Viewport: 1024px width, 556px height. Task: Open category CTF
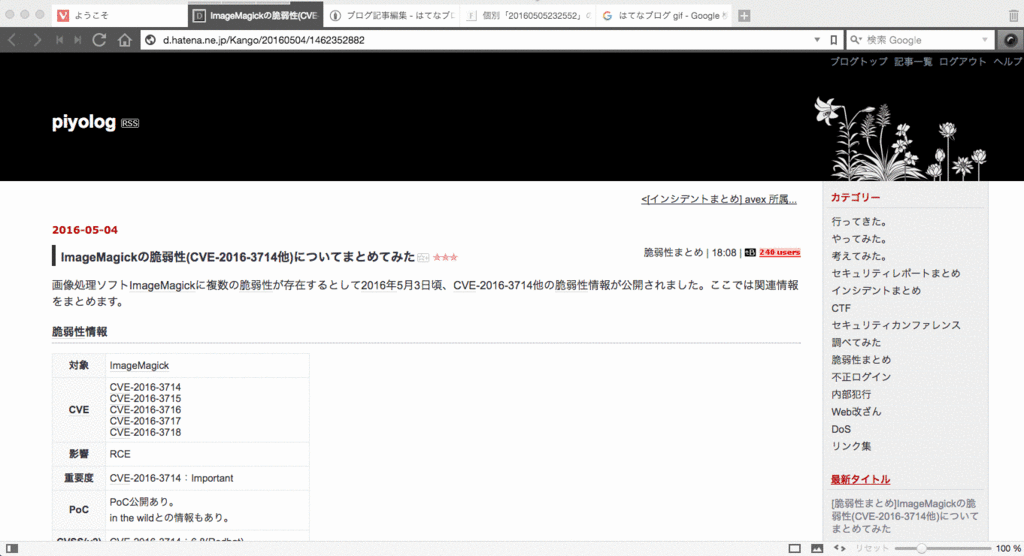841,308
